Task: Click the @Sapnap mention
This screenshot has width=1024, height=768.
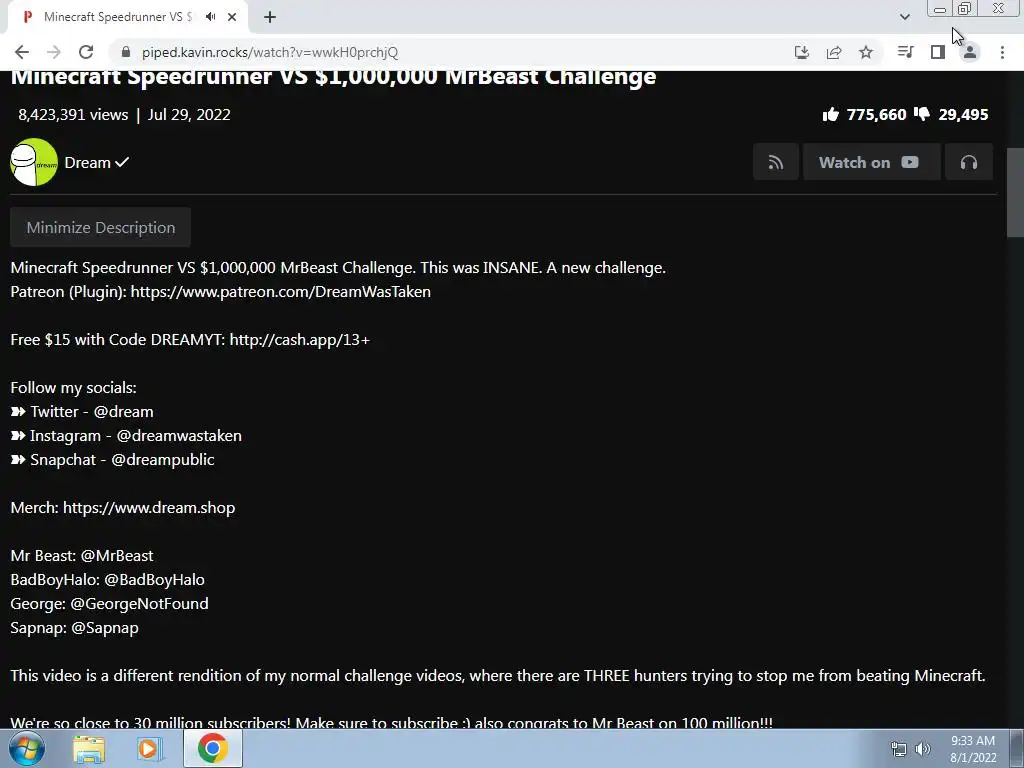Action: coord(104,628)
